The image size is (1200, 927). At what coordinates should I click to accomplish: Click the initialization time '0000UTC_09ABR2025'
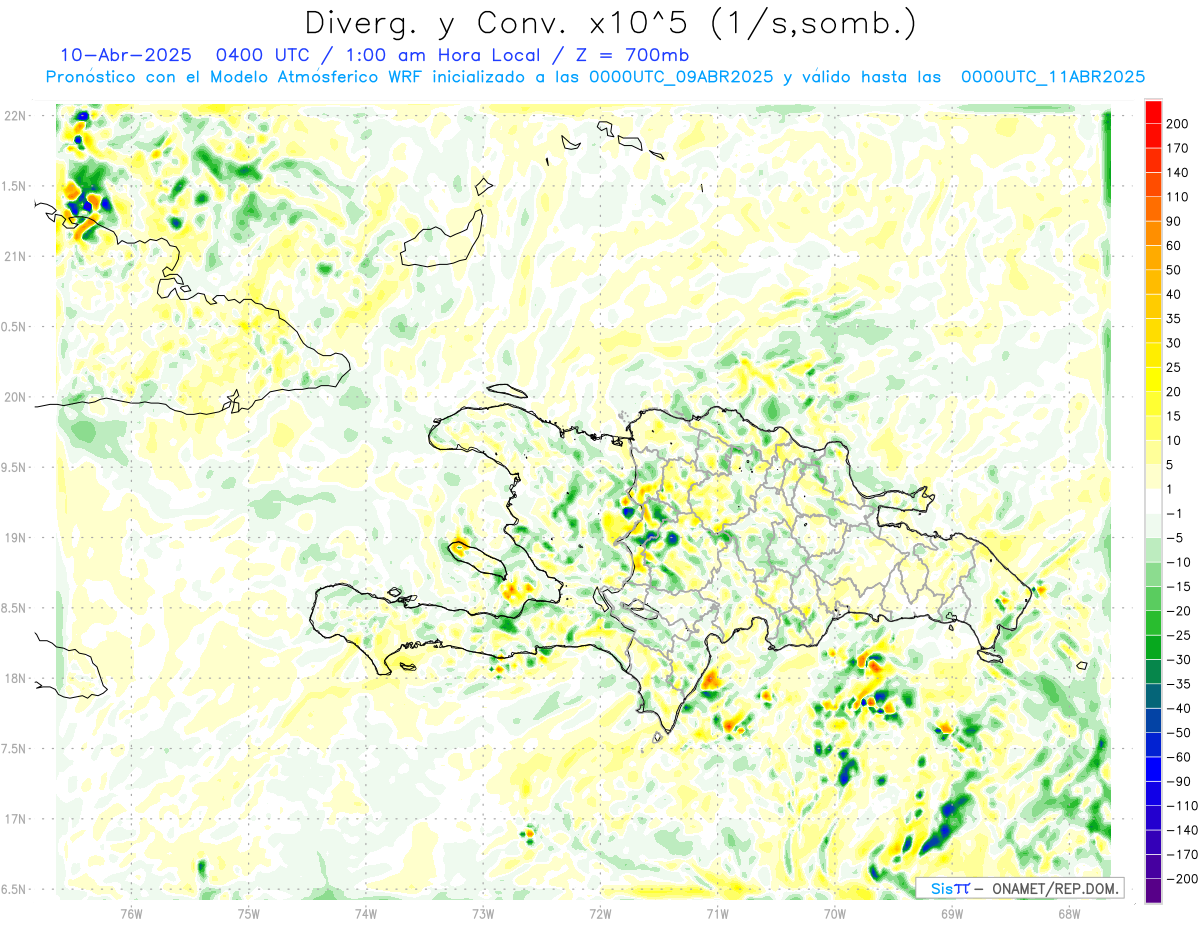[x=681, y=76]
